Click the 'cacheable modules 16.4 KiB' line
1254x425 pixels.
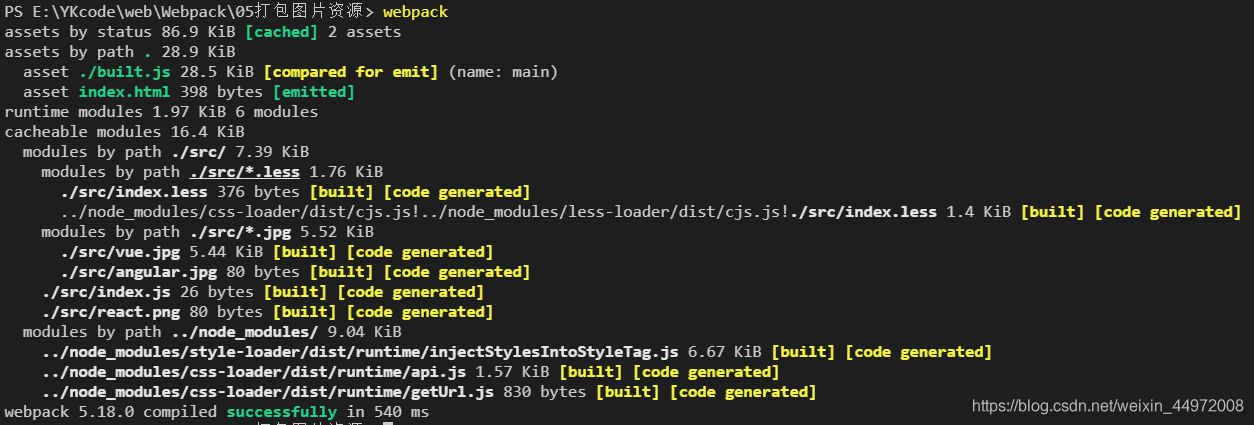124,132
